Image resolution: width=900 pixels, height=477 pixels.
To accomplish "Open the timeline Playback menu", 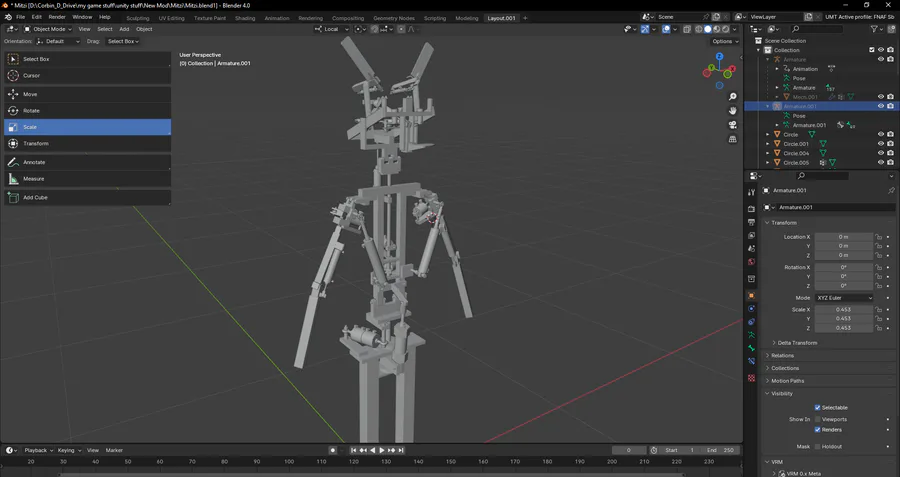I will pyautogui.click(x=38, y=451).
